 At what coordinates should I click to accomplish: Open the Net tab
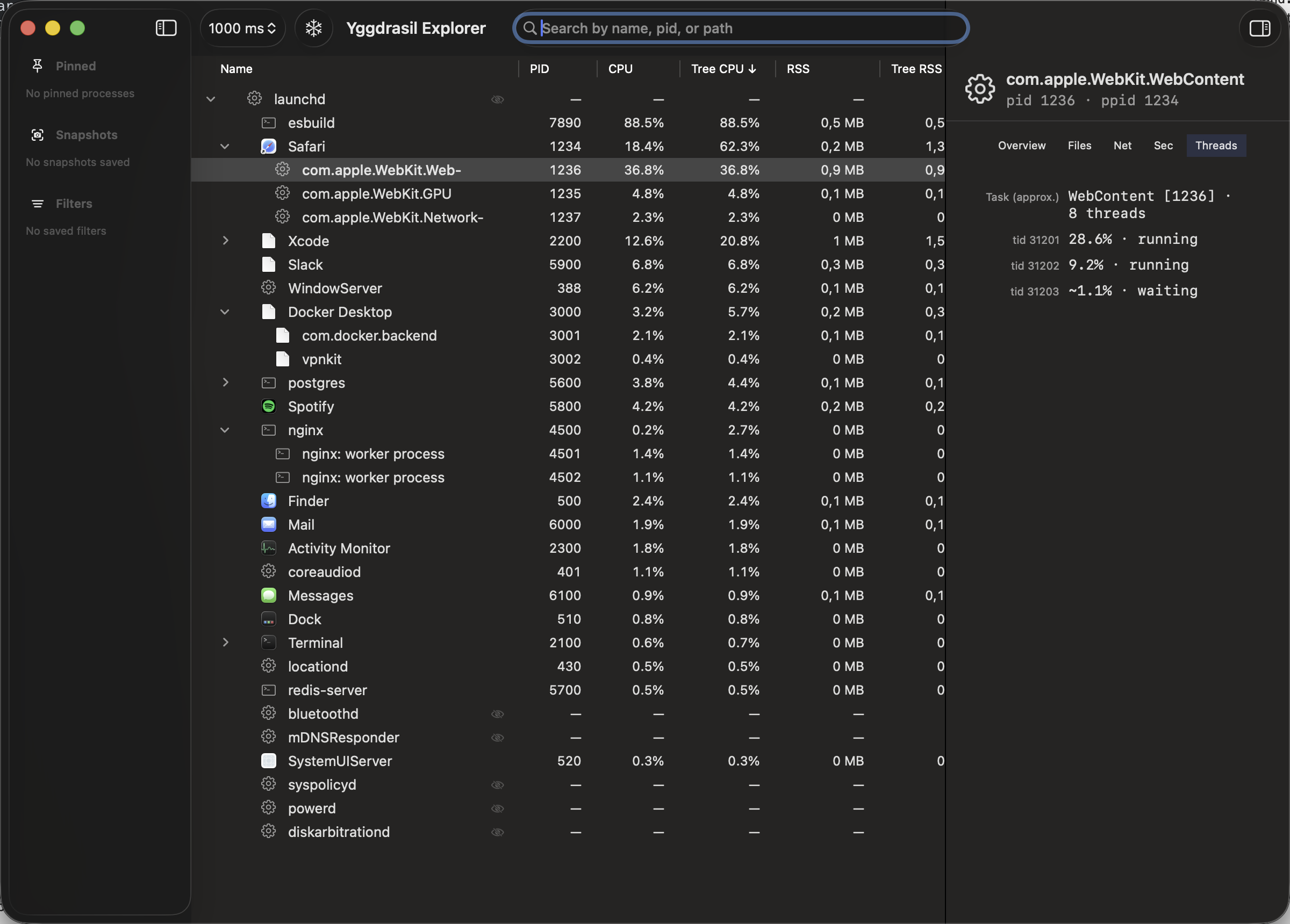tap(1122, 146)
